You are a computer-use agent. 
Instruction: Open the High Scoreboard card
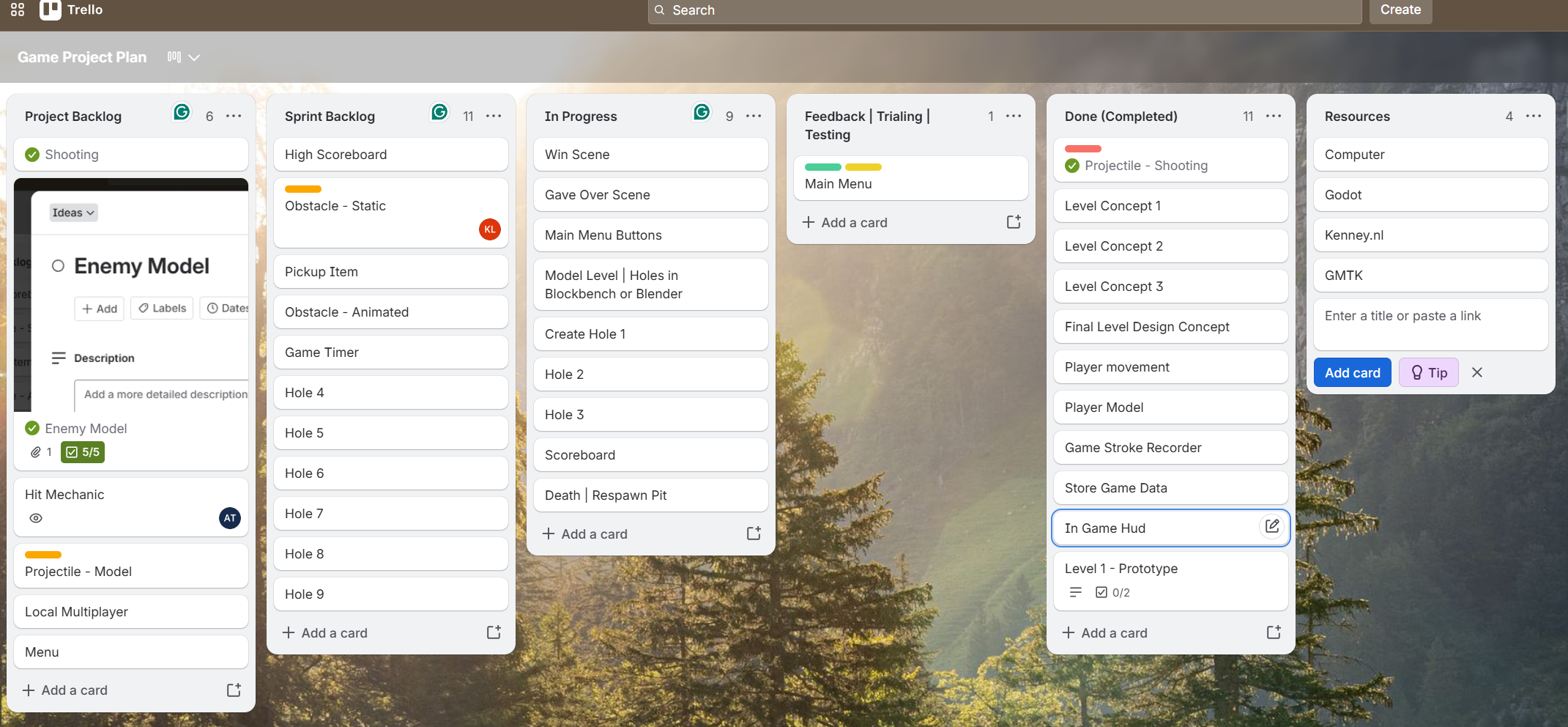[x=391, y=155]
